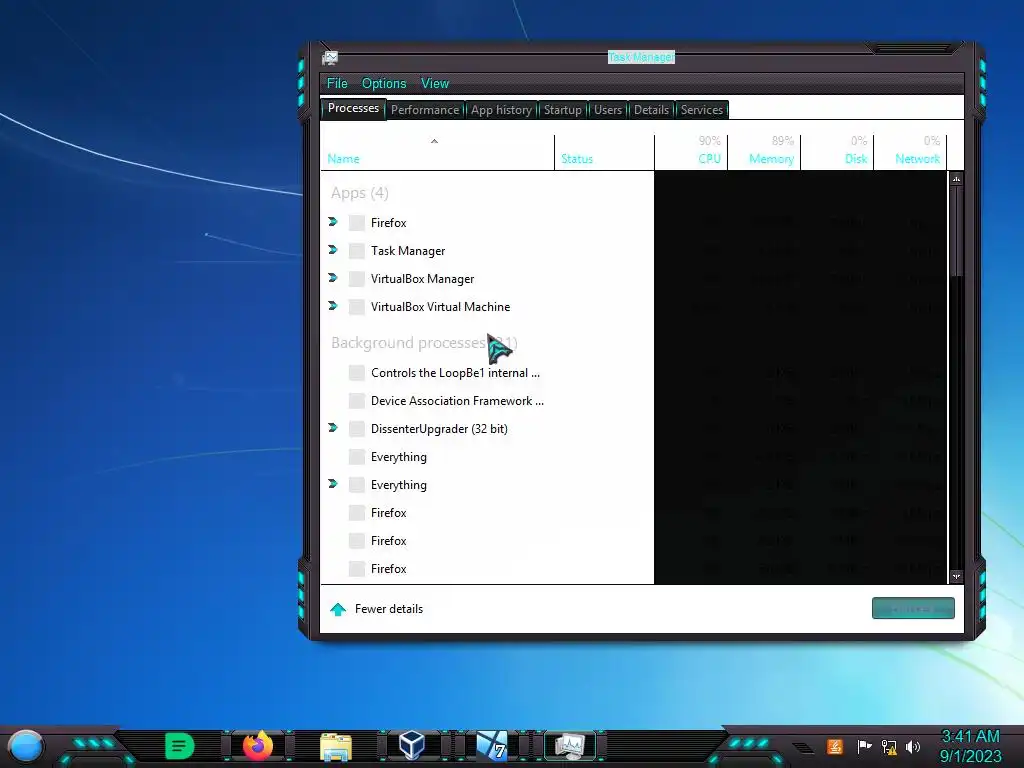Image resolution: width=1024 pixels, height=768 pixels.
Task: Open the Users tab
Action: 608,110
